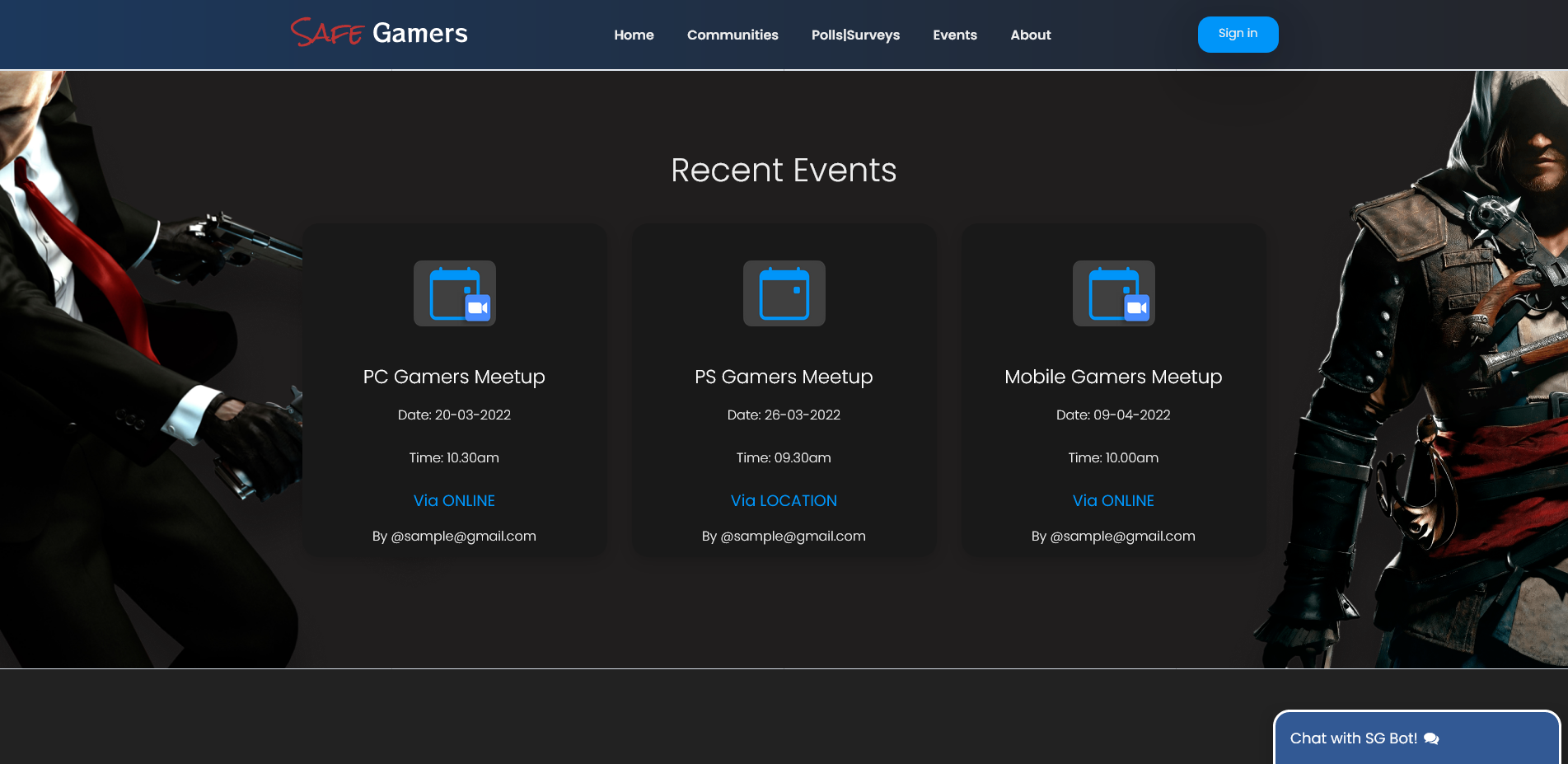The width and height of the screenshot is (1568, 764).
Task: Open 'Via ONLINE' link on Mobile Gamers Meetup
Action: (1113, 500)
